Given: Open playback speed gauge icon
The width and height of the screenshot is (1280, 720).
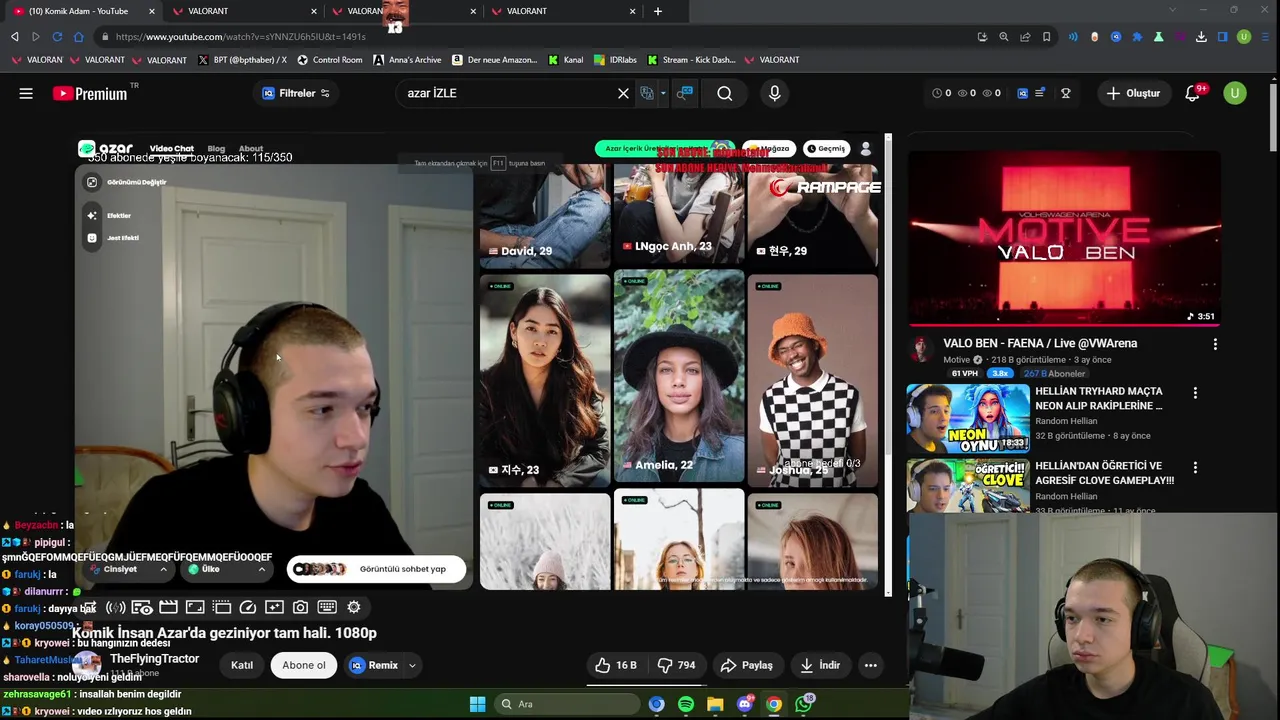Looking at the screenshot, I should click(248, 607).
